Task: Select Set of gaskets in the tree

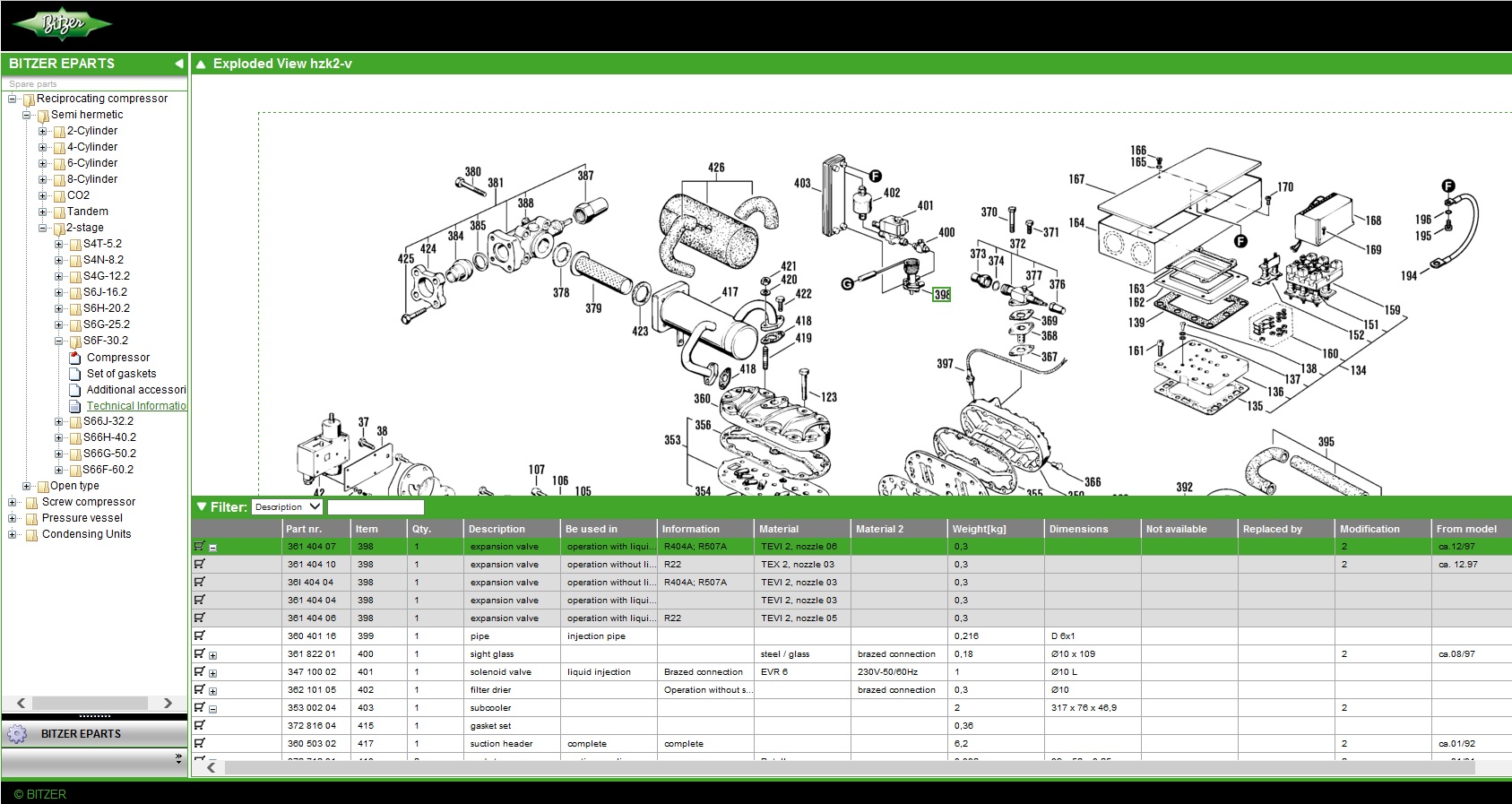Action: pyautogui.click(x=122, y=374)
